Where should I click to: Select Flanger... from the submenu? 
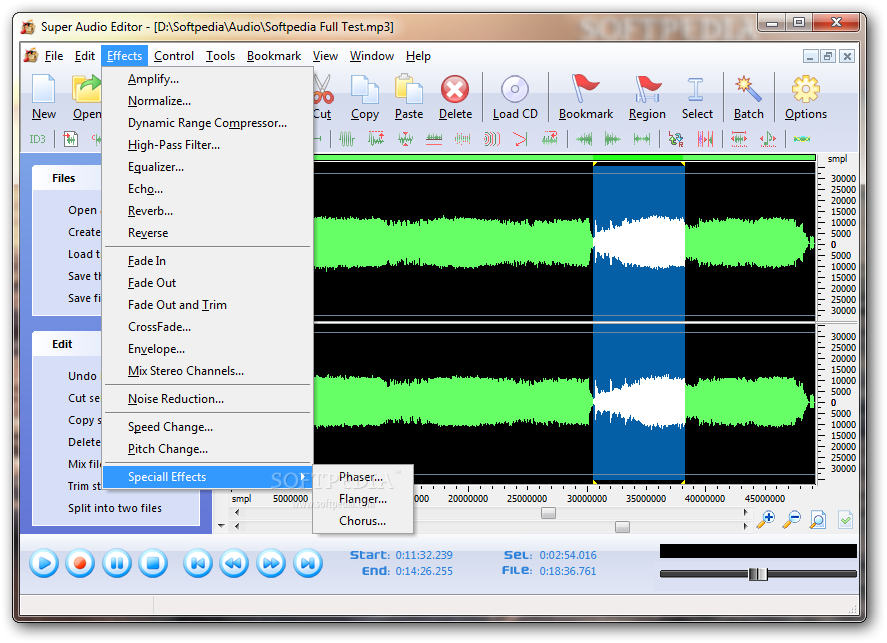pos(363,499)
